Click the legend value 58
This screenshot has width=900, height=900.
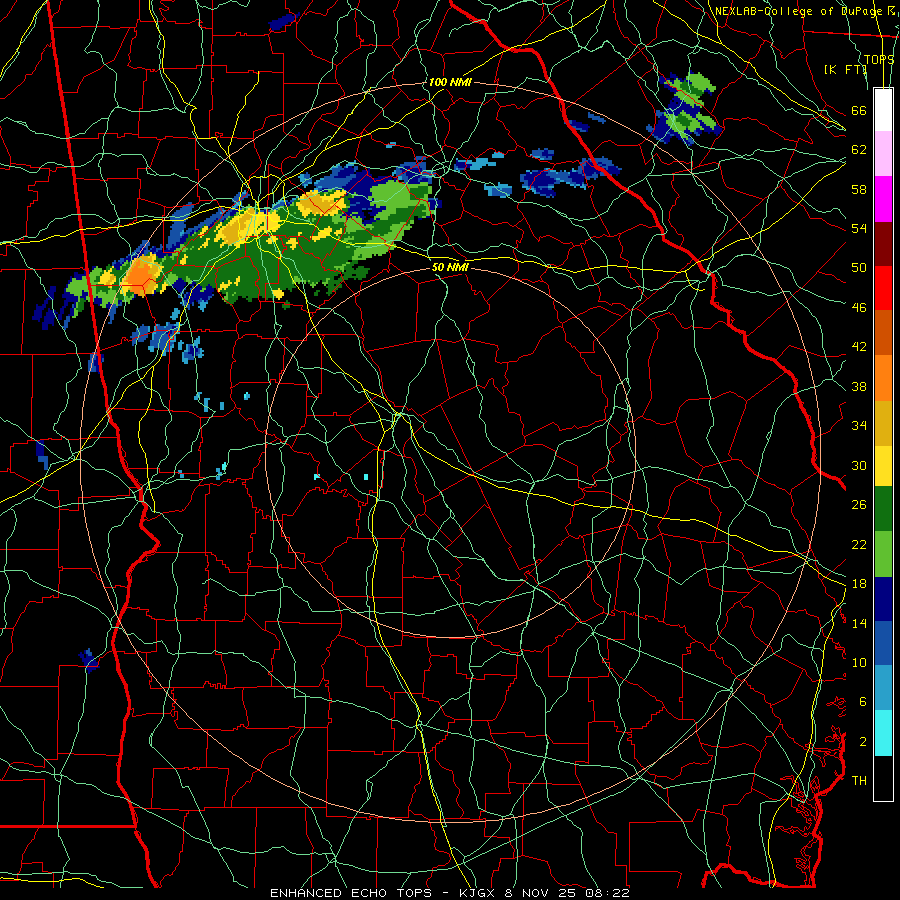tap(859, 189)
